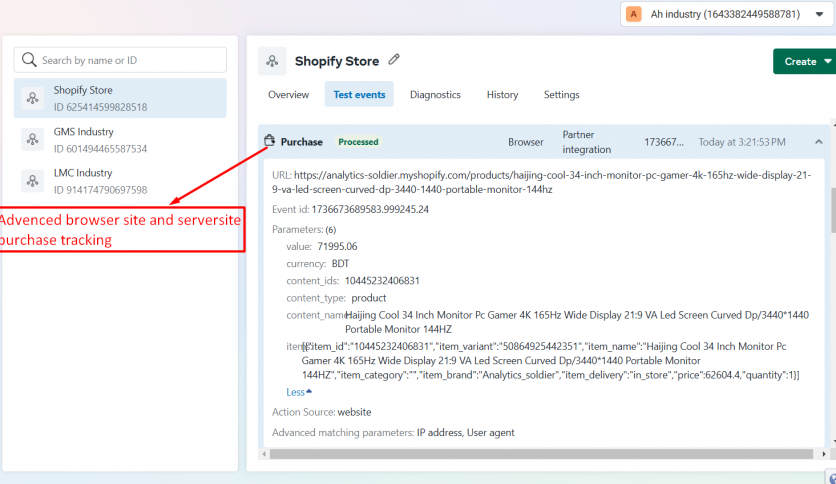
Task: Open the analytics-soldier.myshopify.com product URL
Action: [x=542, y=182]
